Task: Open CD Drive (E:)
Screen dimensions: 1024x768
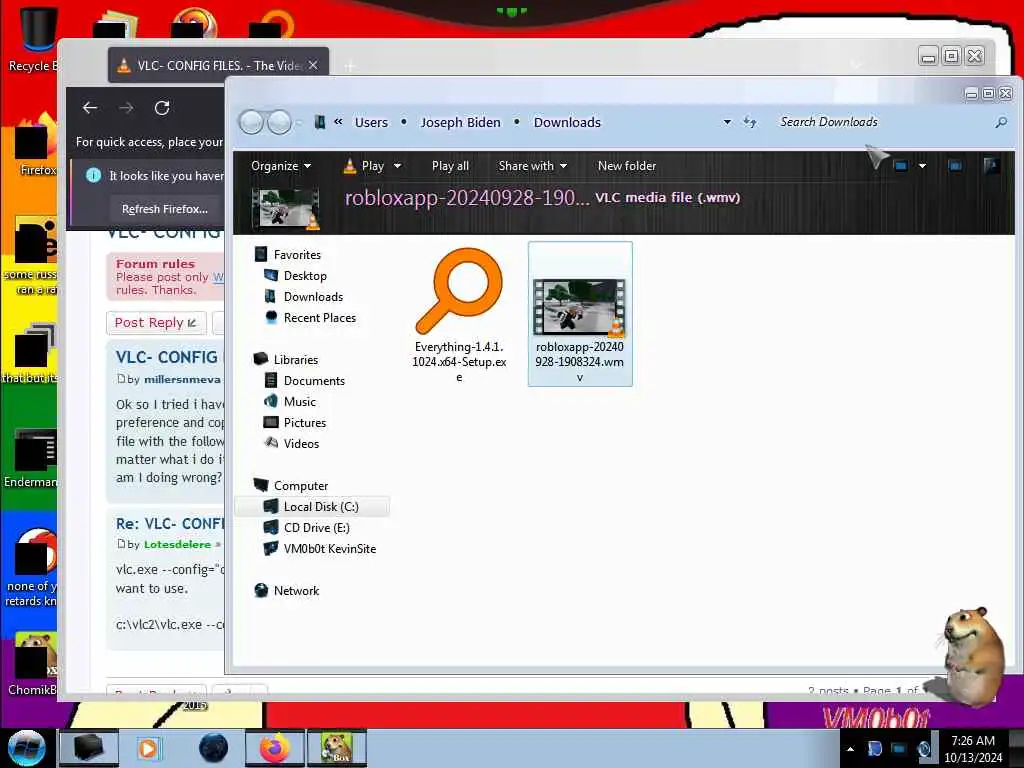Action: pos(316,528)
